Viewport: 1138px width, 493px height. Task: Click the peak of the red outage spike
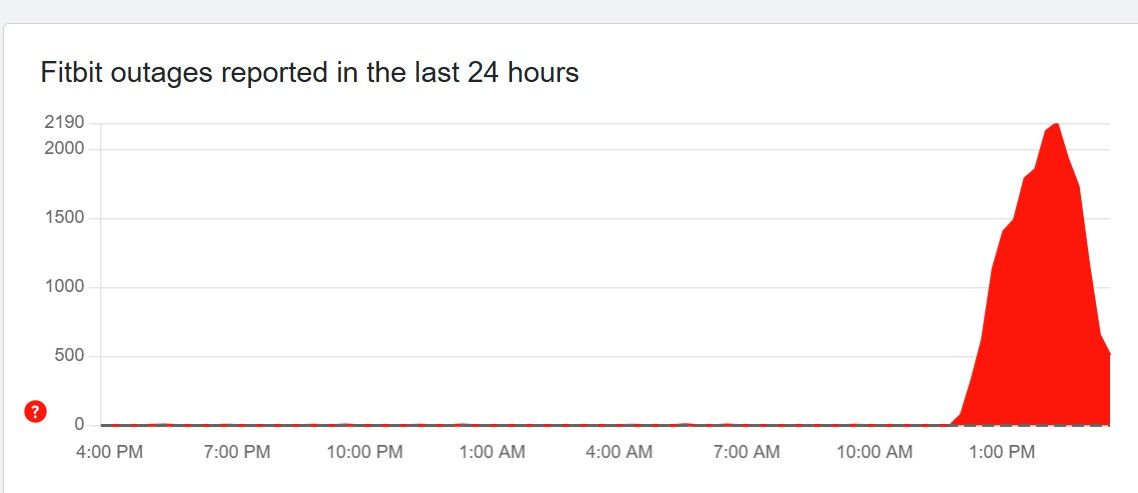[x=1057, y=124]
